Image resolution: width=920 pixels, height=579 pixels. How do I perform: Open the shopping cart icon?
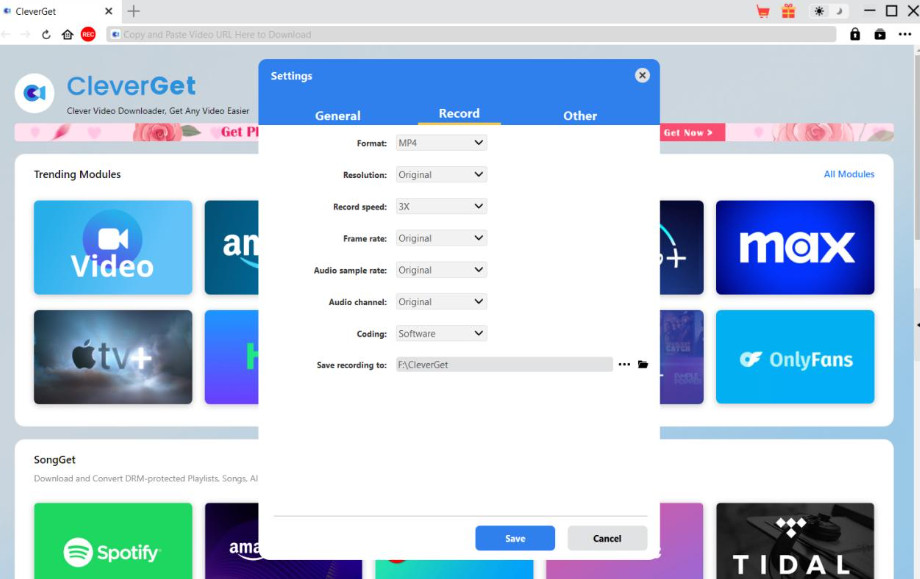[763, 11]
